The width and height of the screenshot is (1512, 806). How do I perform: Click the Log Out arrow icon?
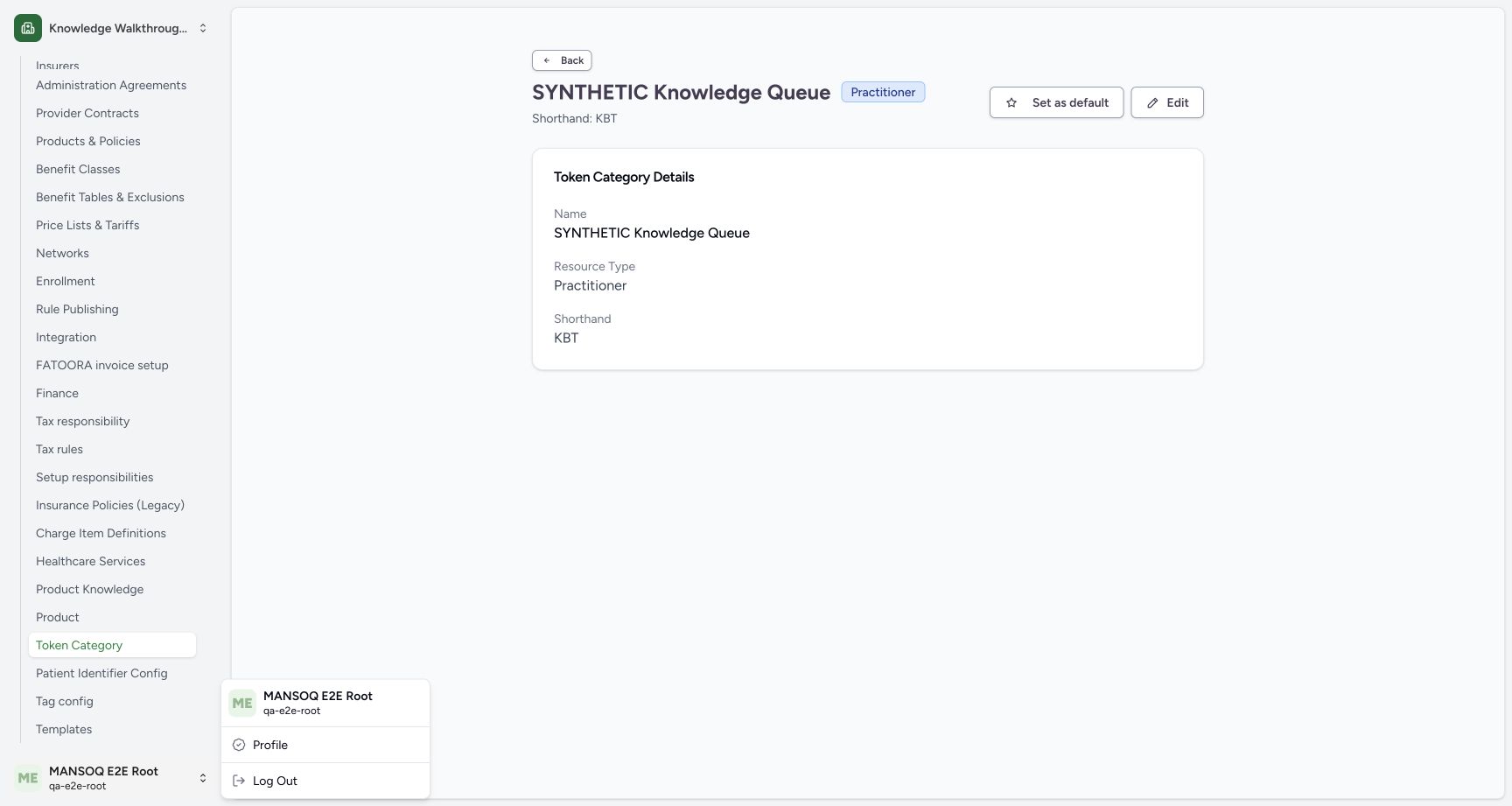239,781
